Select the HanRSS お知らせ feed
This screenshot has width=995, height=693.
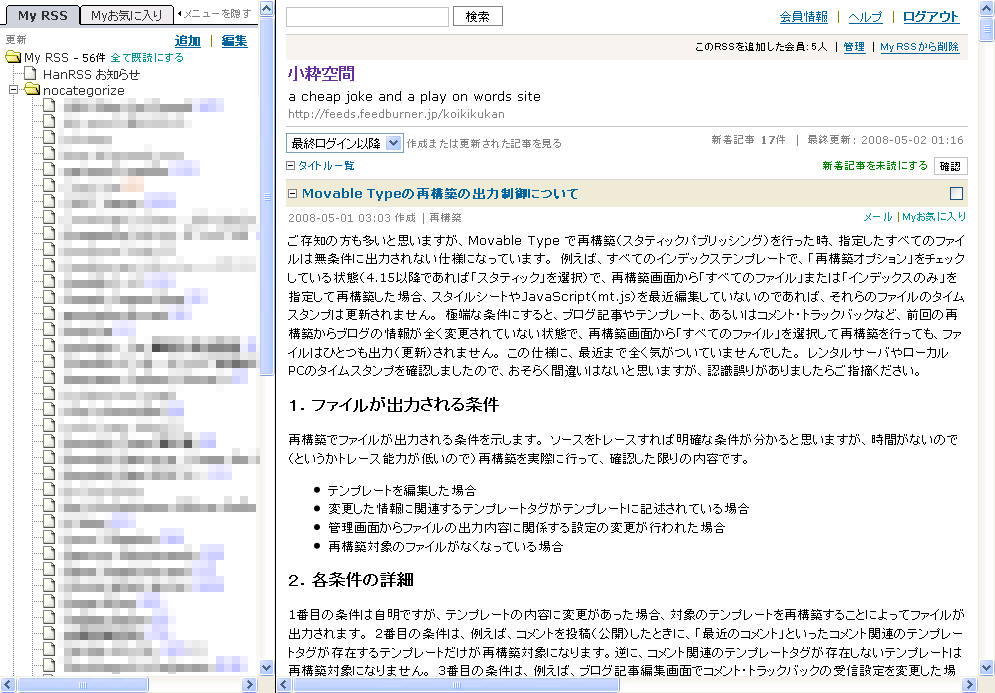click(x=91, y=74)
